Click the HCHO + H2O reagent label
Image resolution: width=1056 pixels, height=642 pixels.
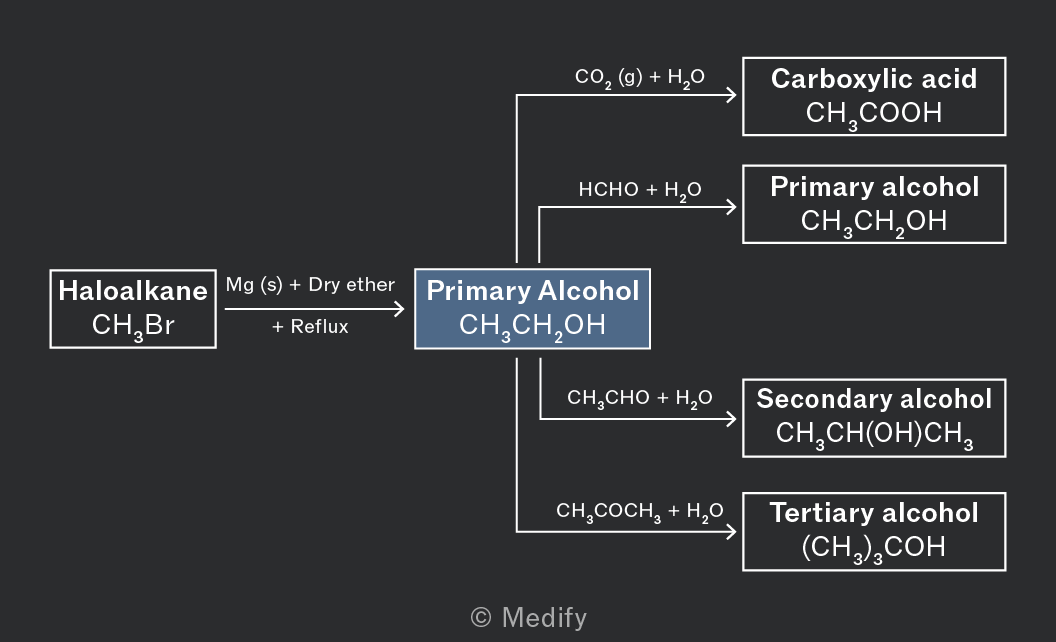pyautogui.click(x=640, y=190)
